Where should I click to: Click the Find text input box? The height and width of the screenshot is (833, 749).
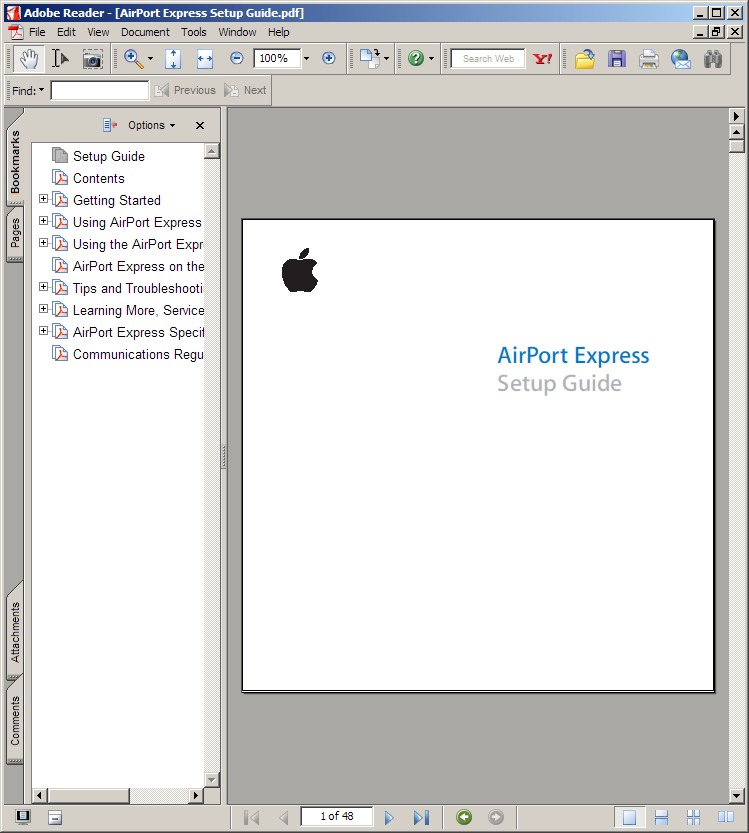coord(100,90)
